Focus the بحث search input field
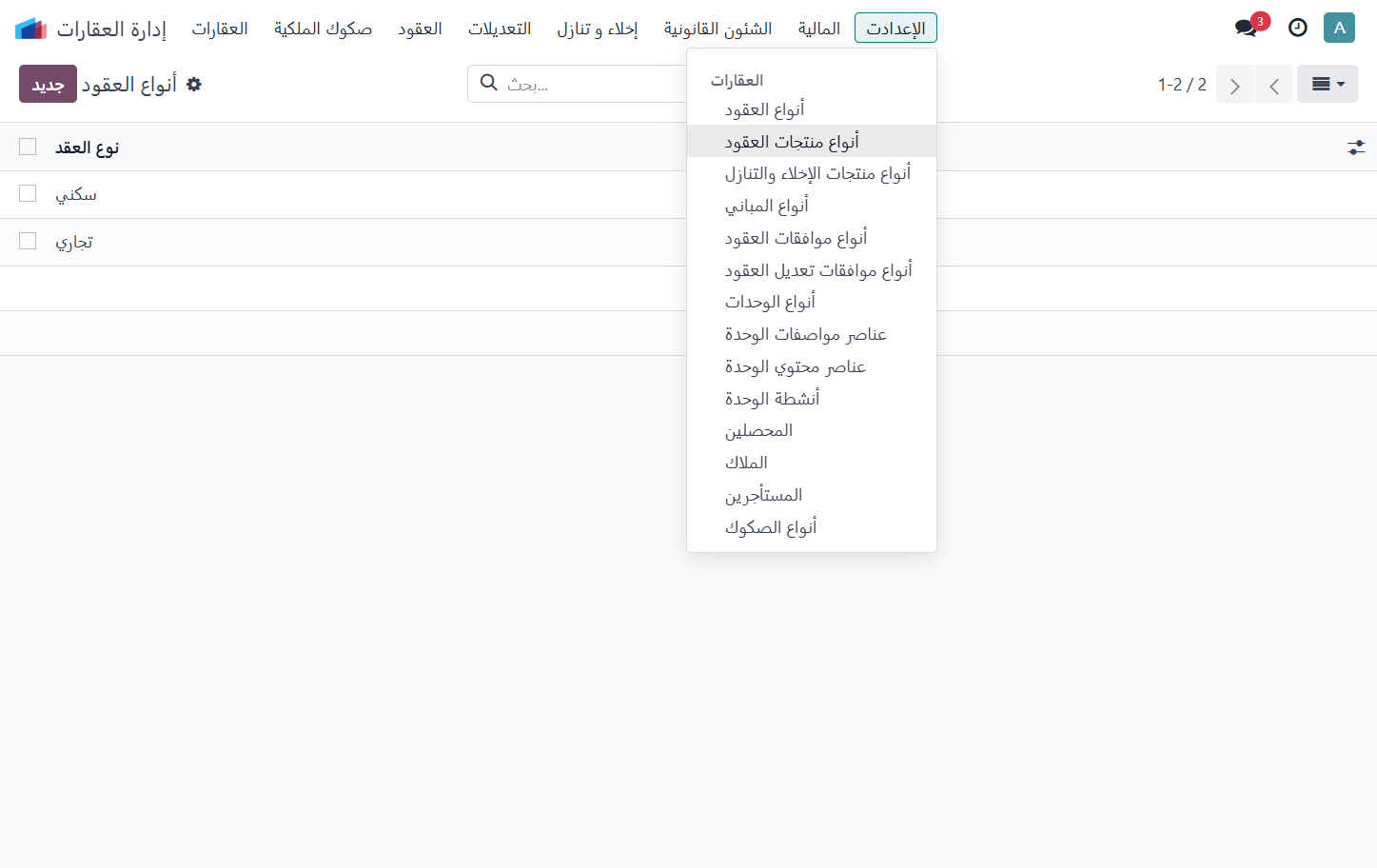Screen dimensions: 1377x868 [595, 84]
